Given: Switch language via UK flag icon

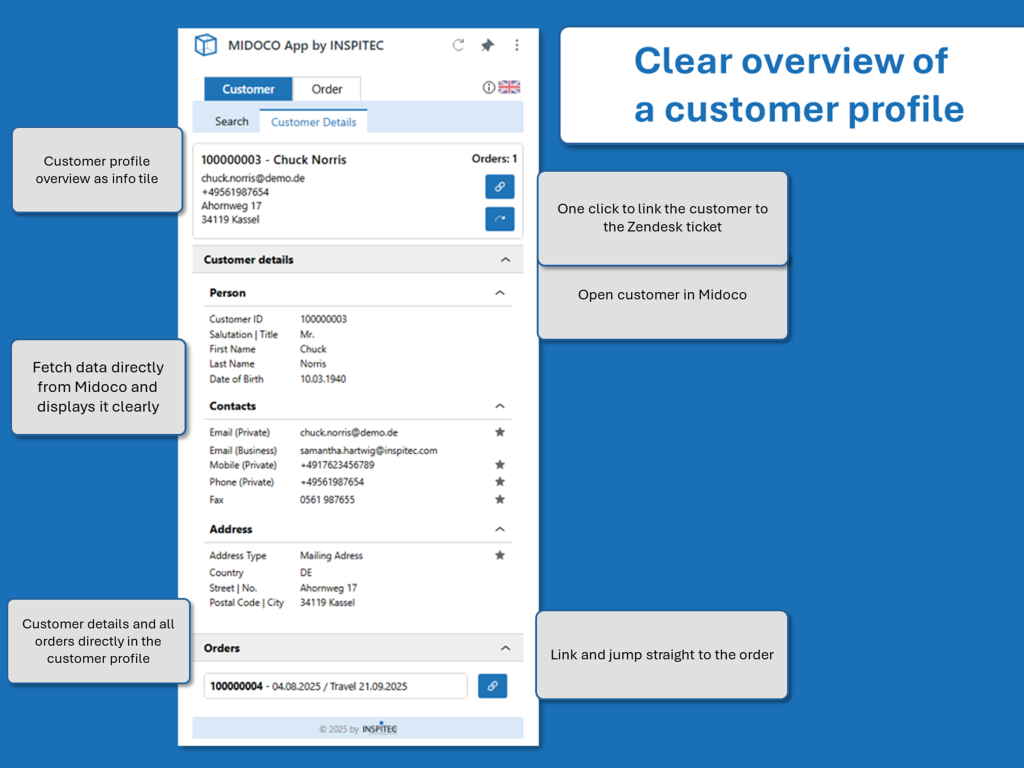Looking at the screenshot, I should tap(510, 88).
